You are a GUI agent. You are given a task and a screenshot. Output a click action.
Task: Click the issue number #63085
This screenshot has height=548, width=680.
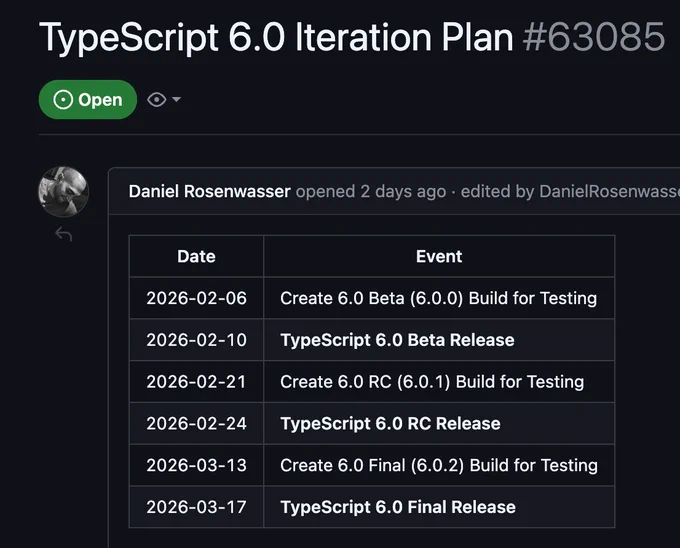(594, 37)
